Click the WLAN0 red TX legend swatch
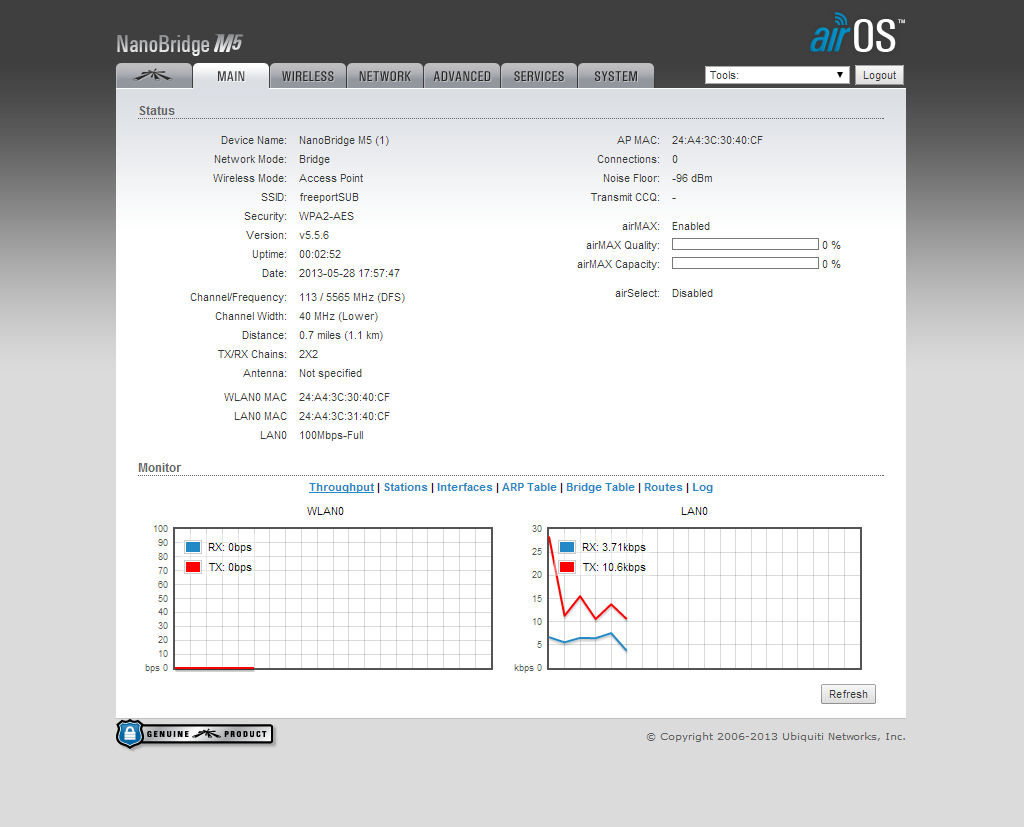Viewport: 1024px width, 827px height. click(193, 566)
